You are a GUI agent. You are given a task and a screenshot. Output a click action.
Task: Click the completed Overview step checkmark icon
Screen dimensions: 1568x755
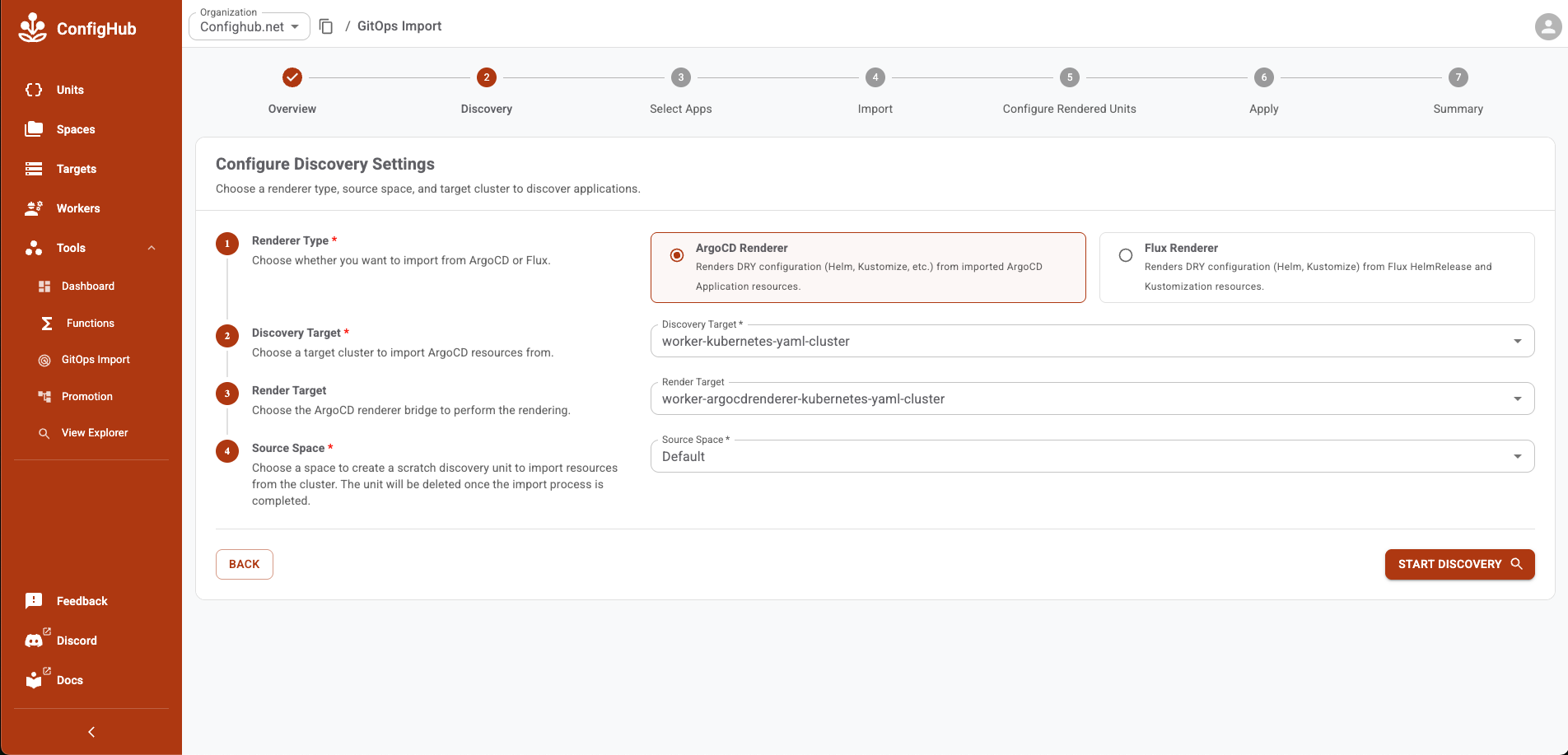pyautogui.click(x=292, y=77)
